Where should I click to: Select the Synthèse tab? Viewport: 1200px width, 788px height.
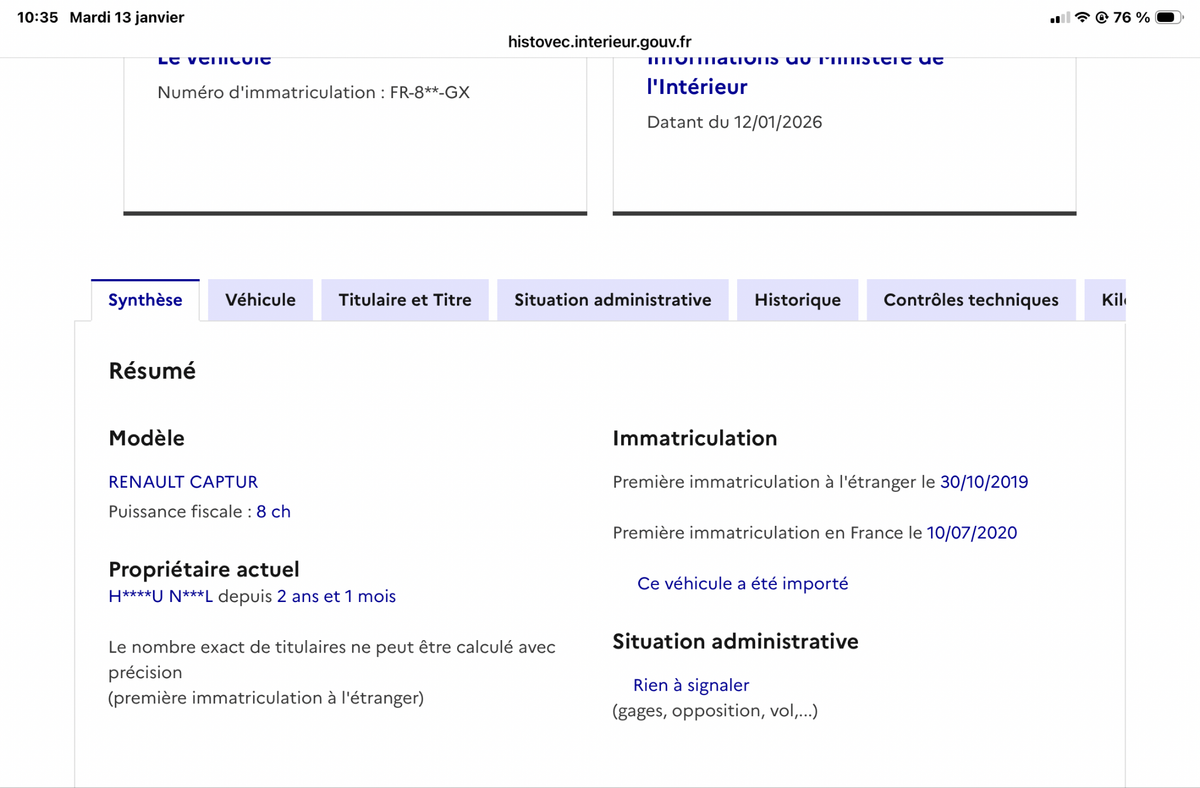coord(145,299)
